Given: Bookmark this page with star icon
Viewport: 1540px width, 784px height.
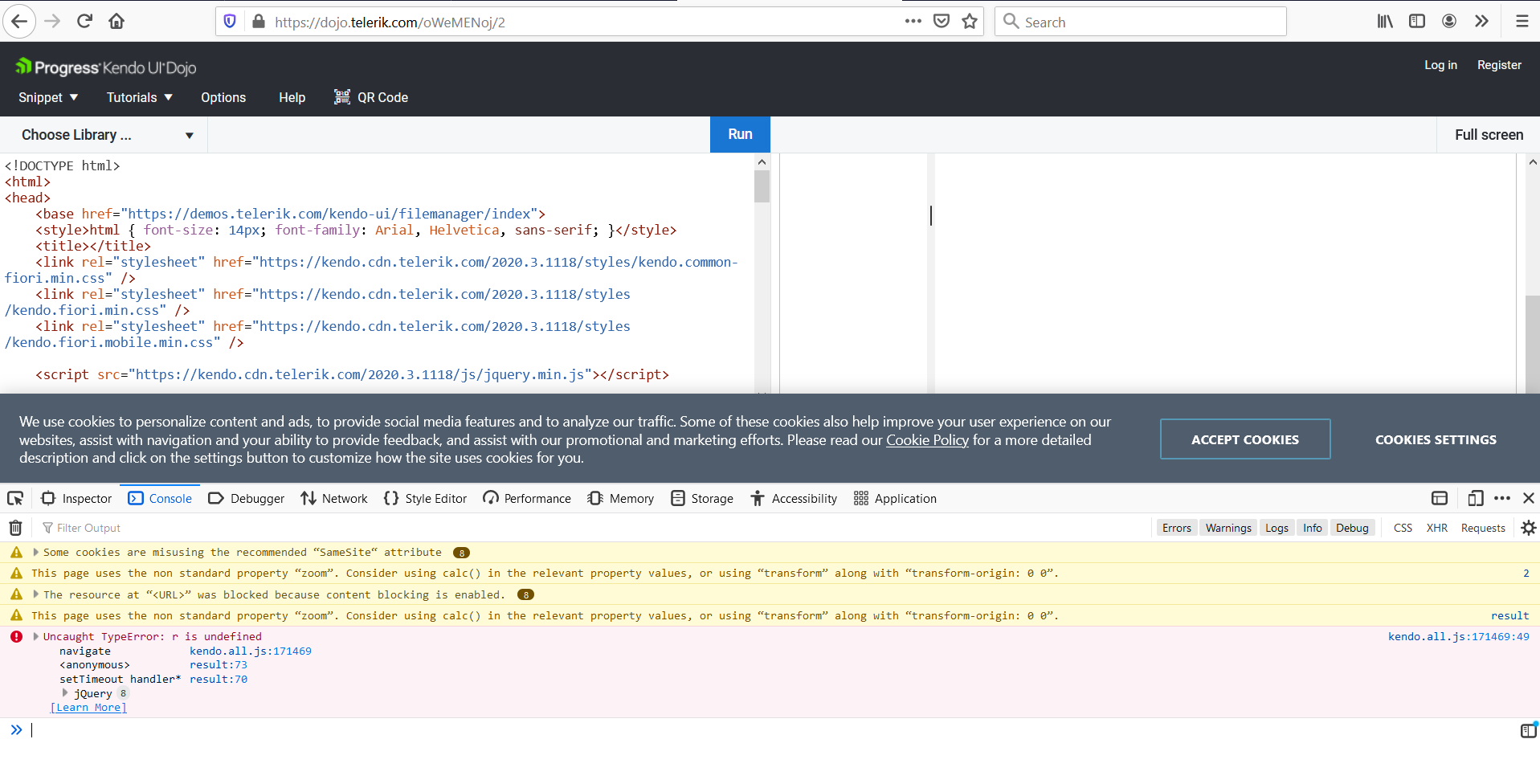Looking at the screenshot, I should point(970,22).
